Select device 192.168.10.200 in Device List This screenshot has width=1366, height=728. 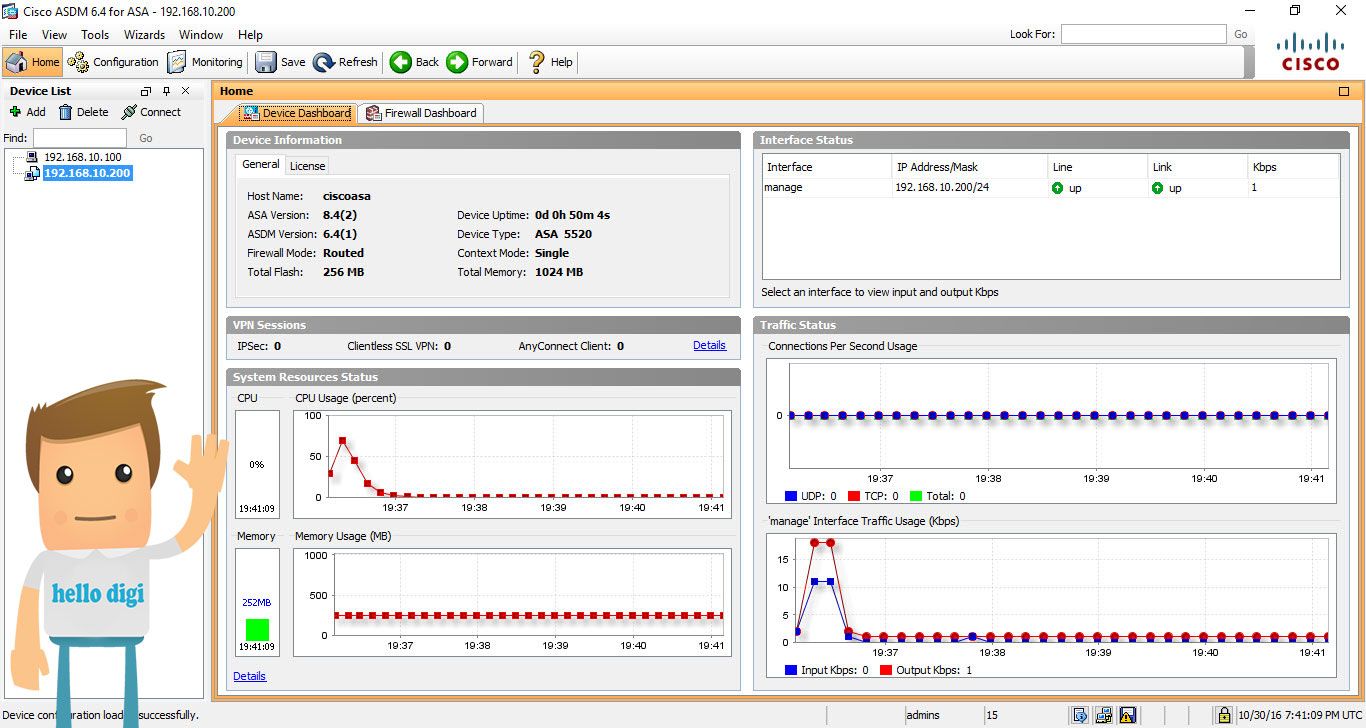point(87,173)
